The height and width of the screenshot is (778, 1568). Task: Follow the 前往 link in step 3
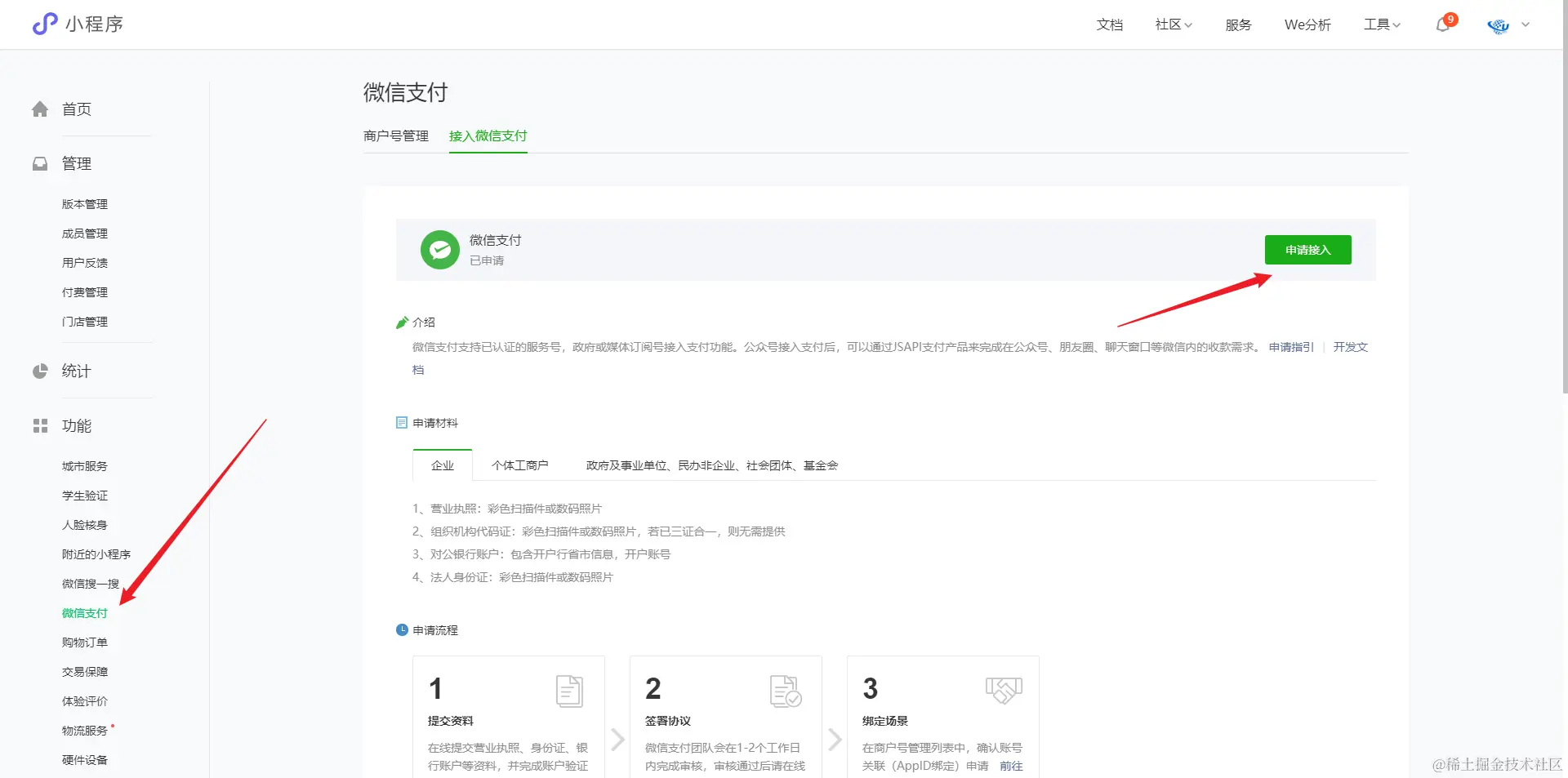(1011, 766)
